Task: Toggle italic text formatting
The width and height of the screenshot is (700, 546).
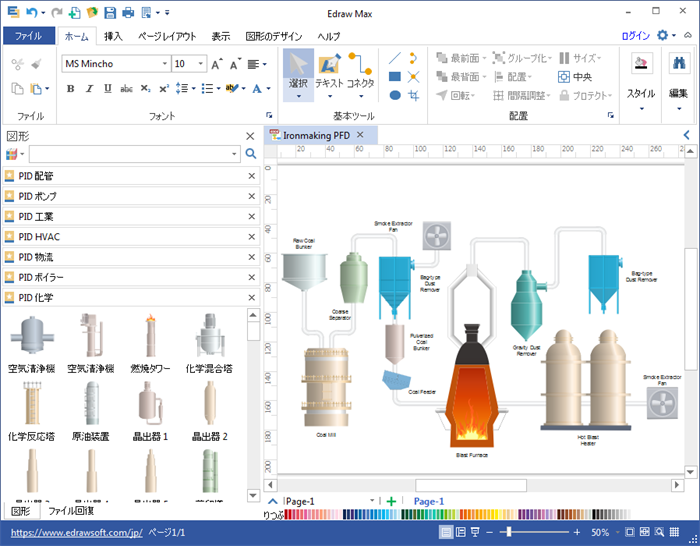Action: (89, 88)
